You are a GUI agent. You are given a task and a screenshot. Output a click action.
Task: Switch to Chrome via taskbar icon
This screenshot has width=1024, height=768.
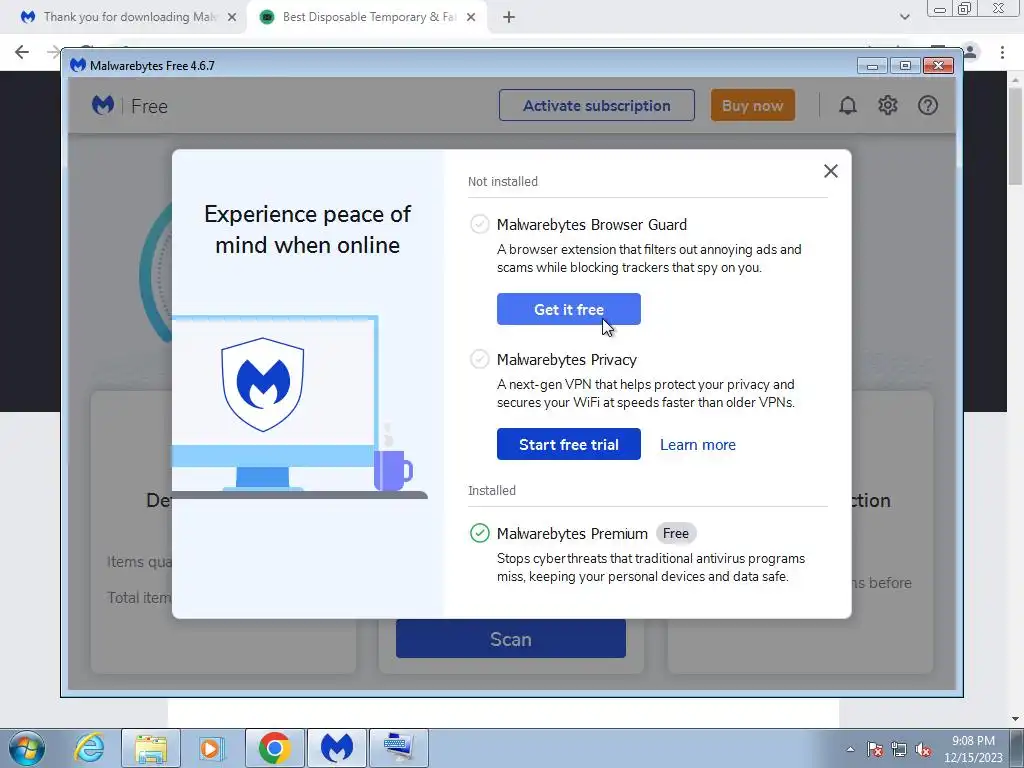[274, 748]
